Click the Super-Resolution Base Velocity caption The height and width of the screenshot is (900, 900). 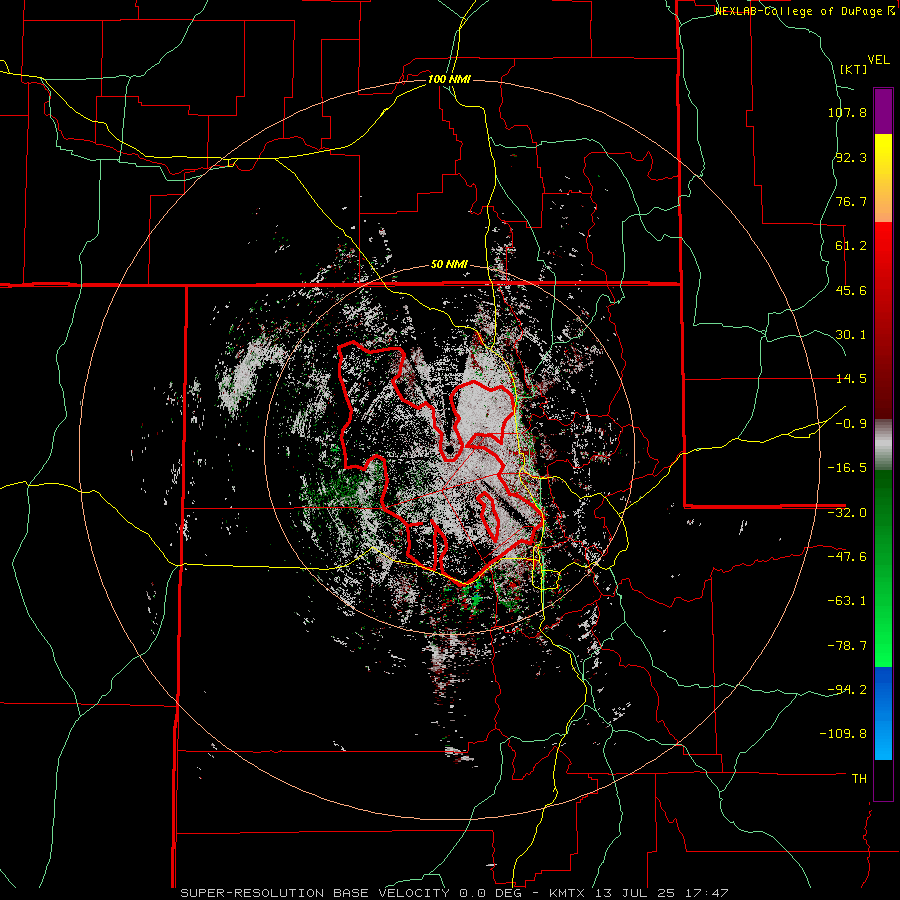[455, 893]
